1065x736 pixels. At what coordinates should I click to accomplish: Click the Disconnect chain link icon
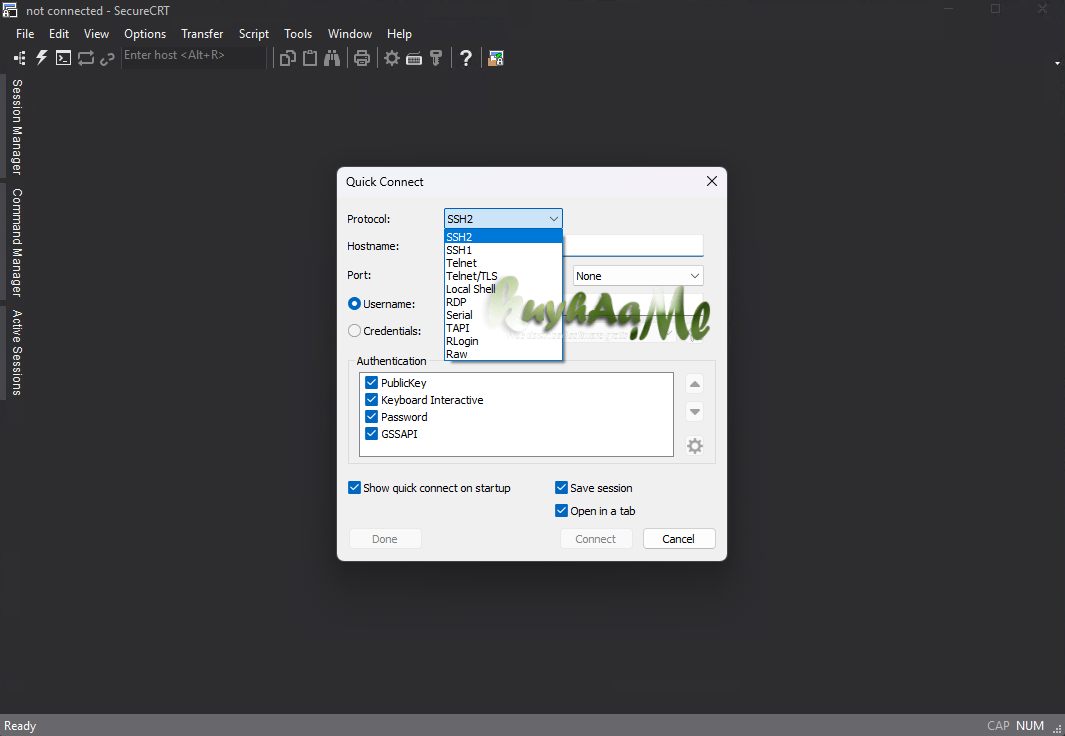coord(107,59)
